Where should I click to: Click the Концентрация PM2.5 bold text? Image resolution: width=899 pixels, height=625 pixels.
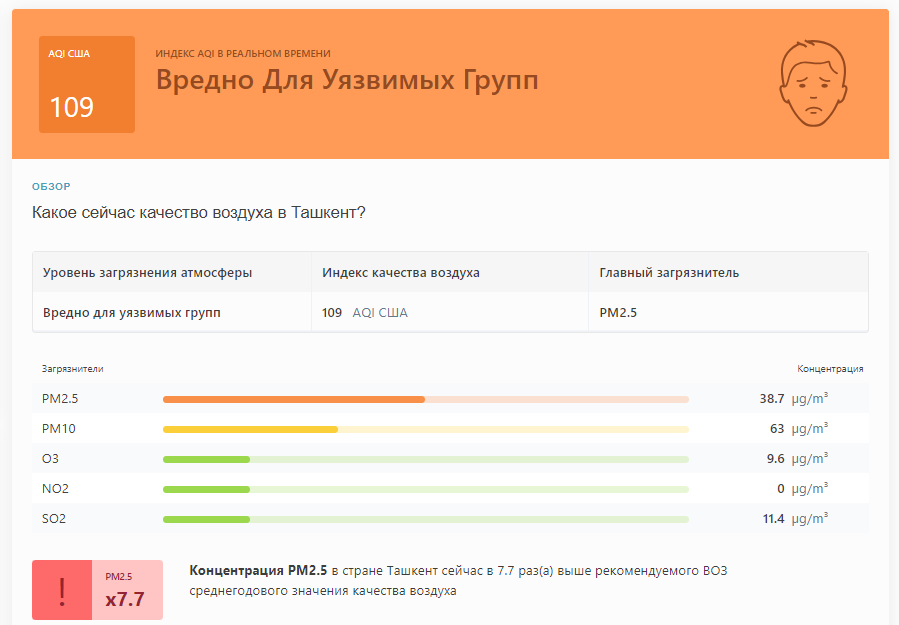[x=258, y=571]
